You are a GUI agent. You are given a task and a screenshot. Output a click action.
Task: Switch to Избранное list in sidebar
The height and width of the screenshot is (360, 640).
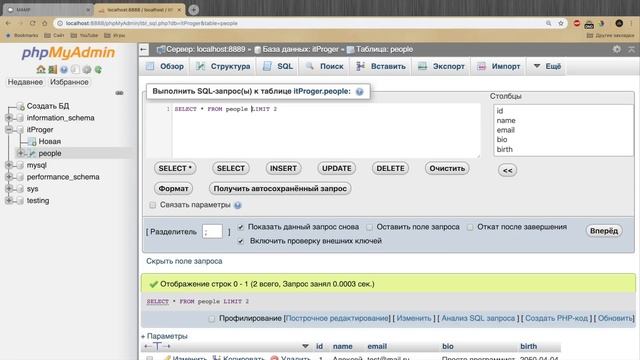coord(69,82)
